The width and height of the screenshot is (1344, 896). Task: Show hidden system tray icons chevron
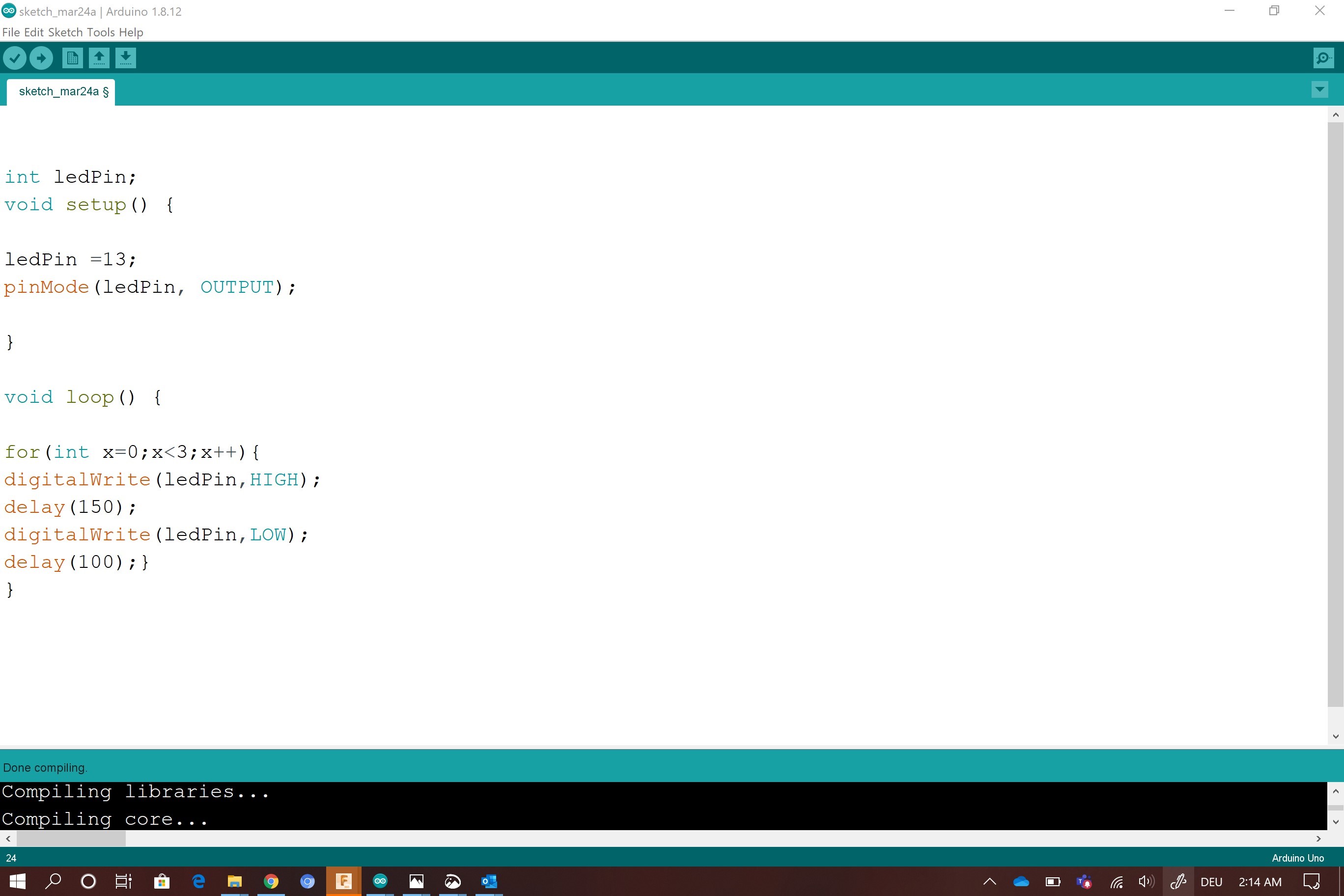pos(990,882)
